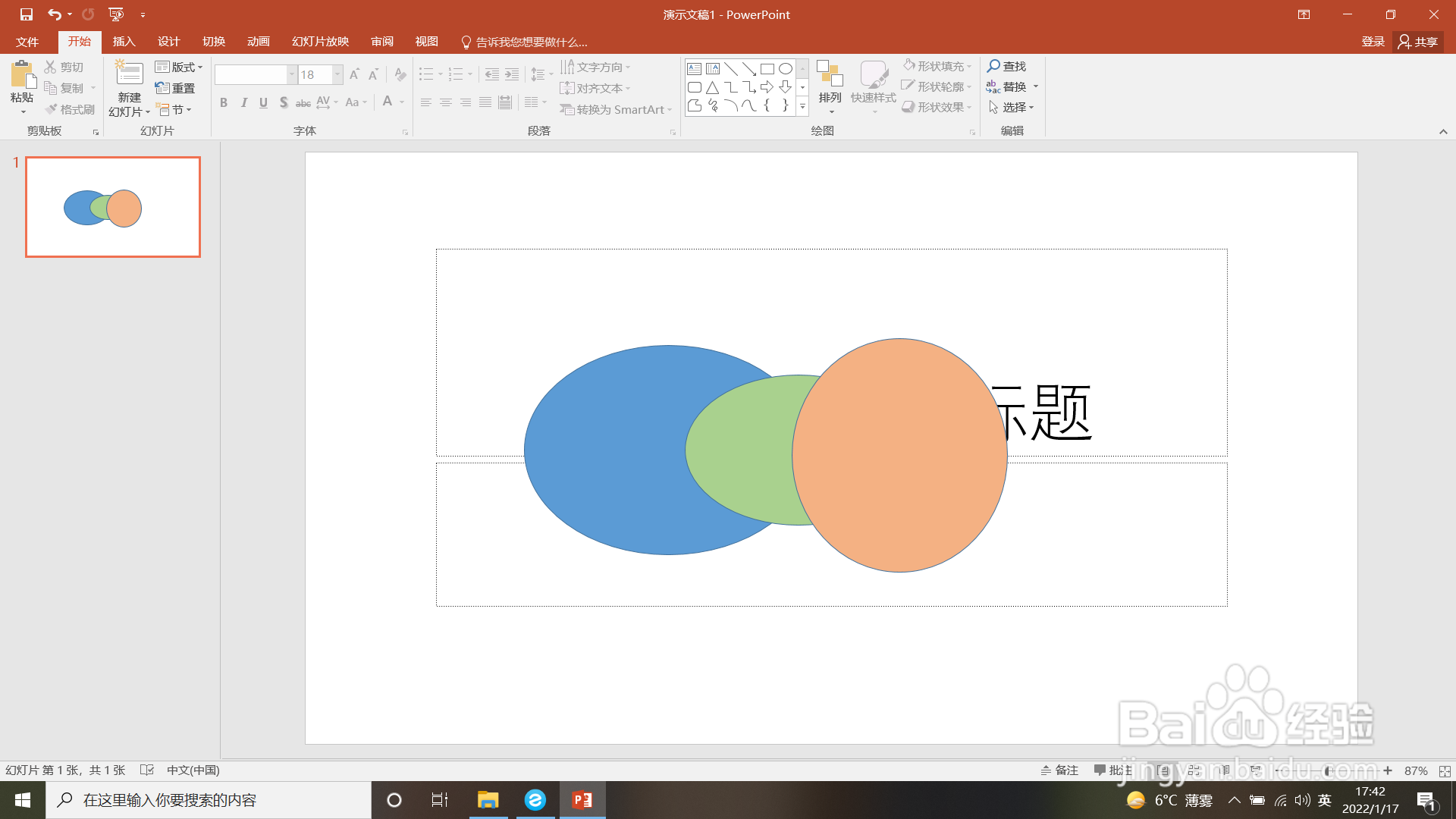The image size is (1456, 819).
Task: Select the oval shape in shapes gallery
Action: click(786, 69)
